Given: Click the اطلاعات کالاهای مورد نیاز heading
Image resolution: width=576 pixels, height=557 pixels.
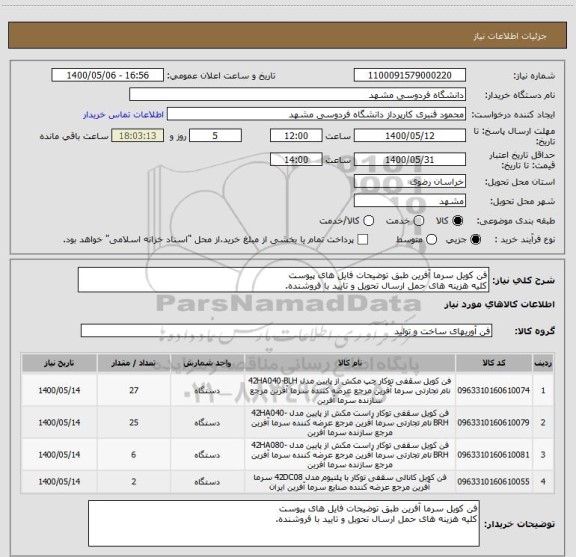Looking at the screenshot, I should [500, 305].
